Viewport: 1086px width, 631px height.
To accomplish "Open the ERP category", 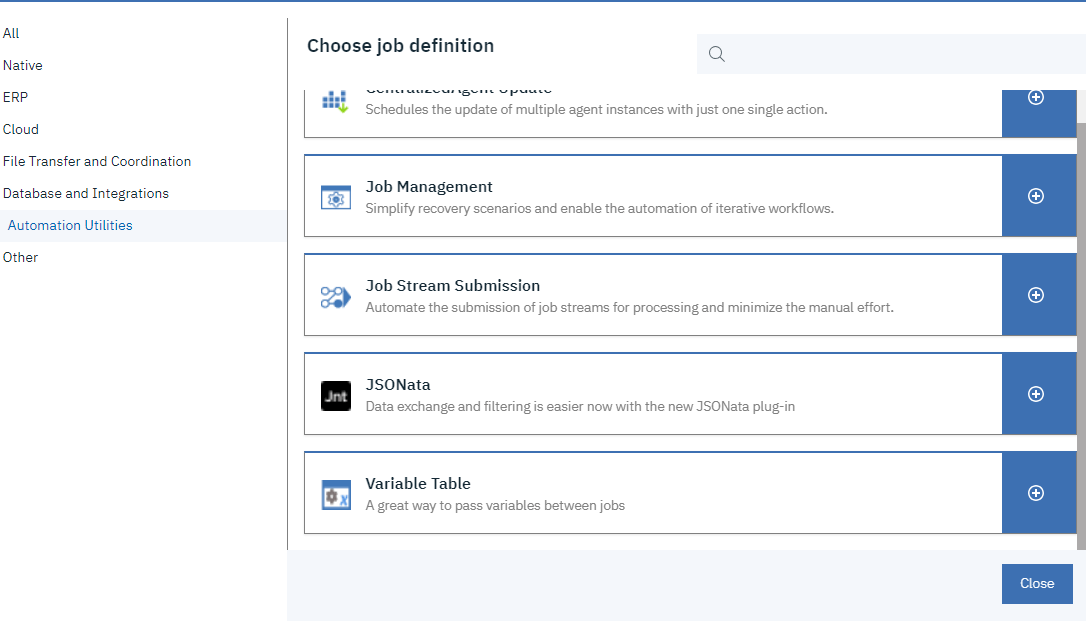I will pos(16,97).
